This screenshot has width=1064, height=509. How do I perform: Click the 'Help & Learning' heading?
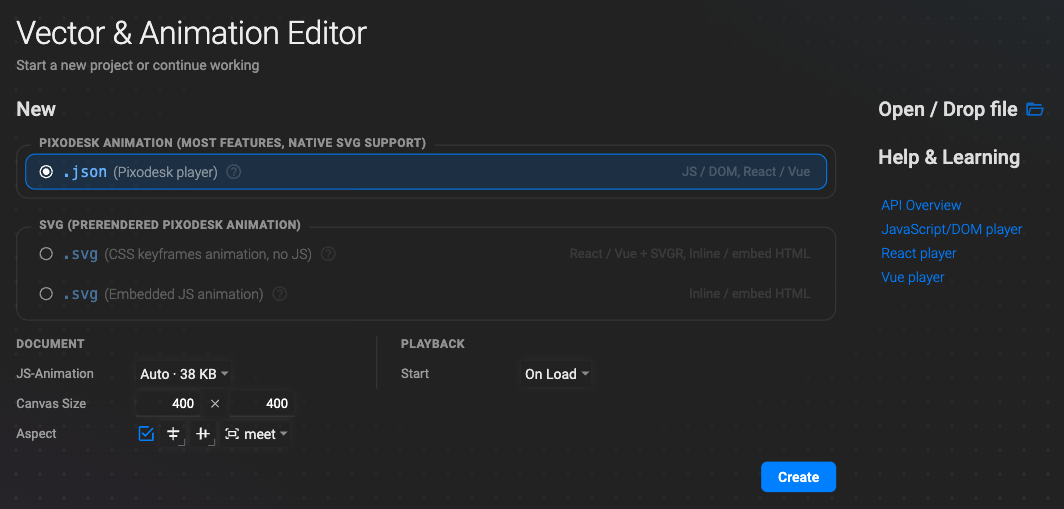pyautogui.click(x=949, y=157)
